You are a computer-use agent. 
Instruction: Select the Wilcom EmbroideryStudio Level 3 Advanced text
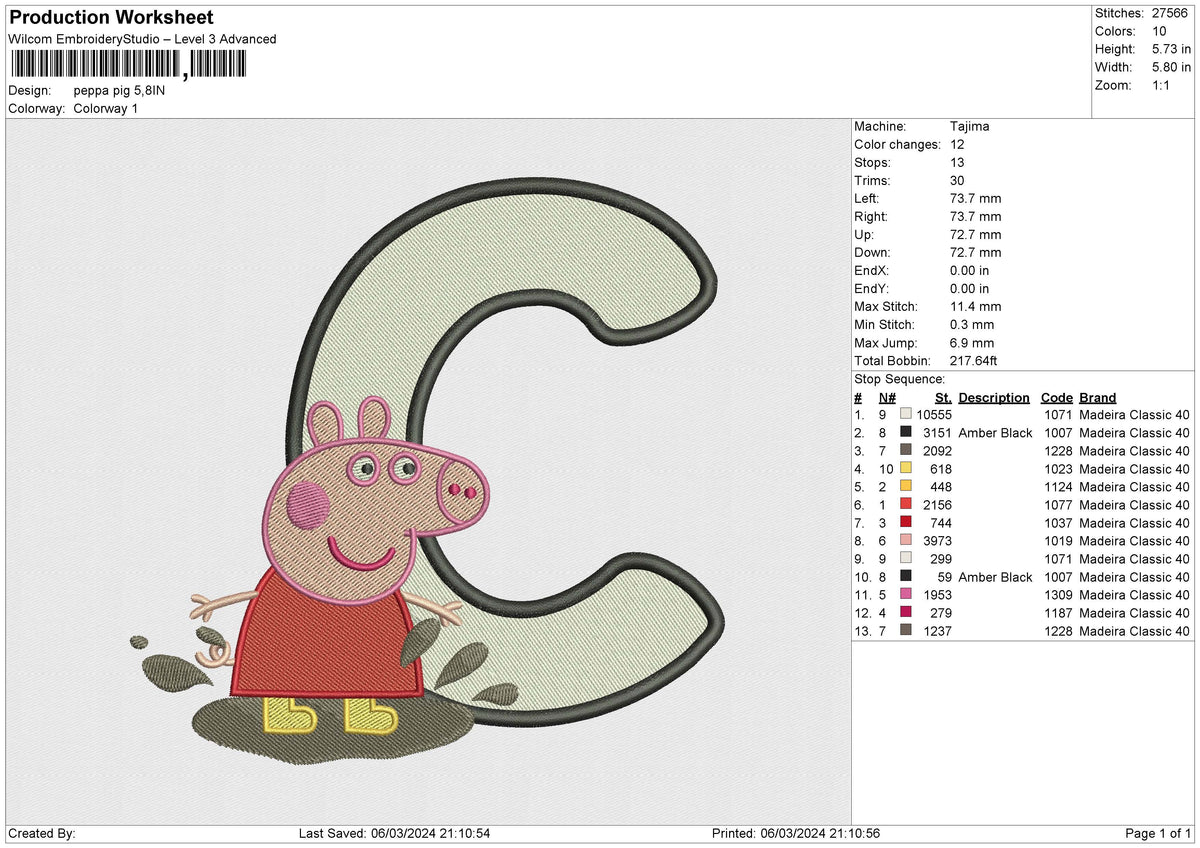tap(142, 39)
